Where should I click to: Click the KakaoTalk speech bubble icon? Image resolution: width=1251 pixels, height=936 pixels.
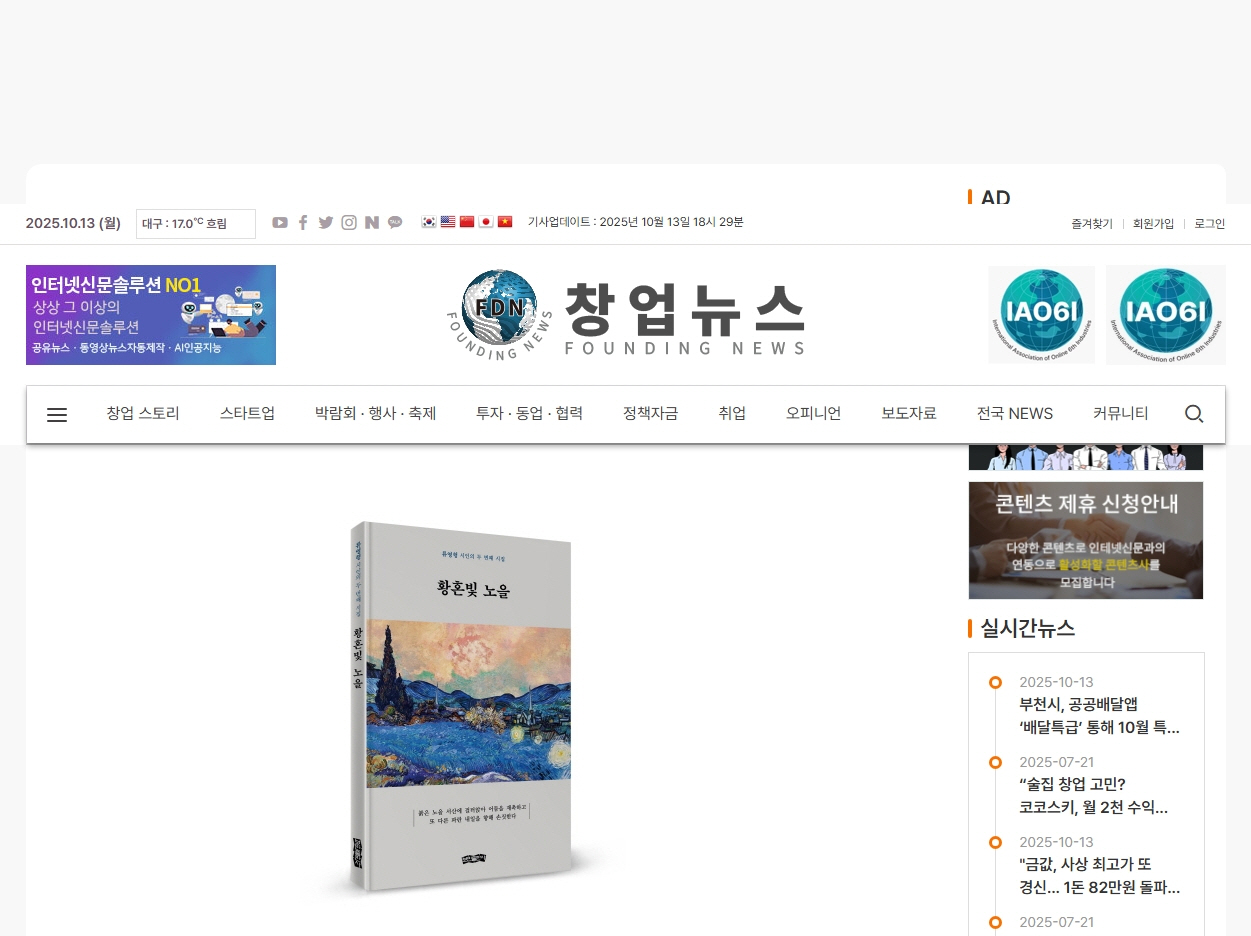point(395,223)
